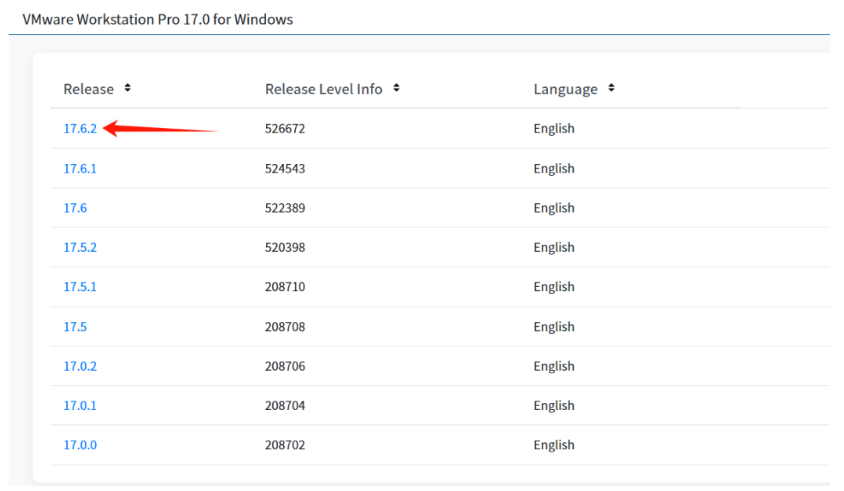Open the 17.5 release link

point(75,327)
